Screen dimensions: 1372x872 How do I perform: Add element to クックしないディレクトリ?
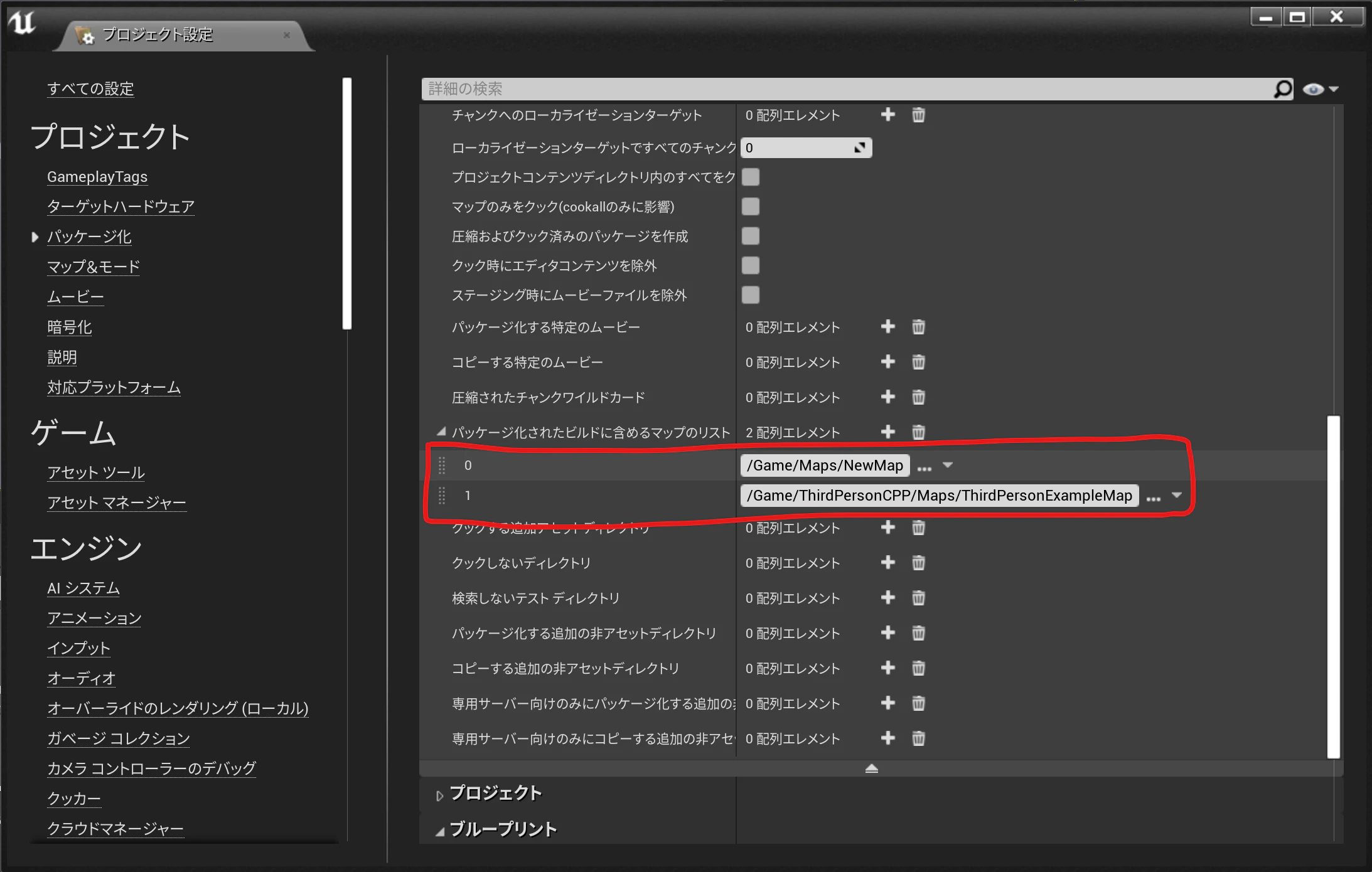click(x=887, y=563)
